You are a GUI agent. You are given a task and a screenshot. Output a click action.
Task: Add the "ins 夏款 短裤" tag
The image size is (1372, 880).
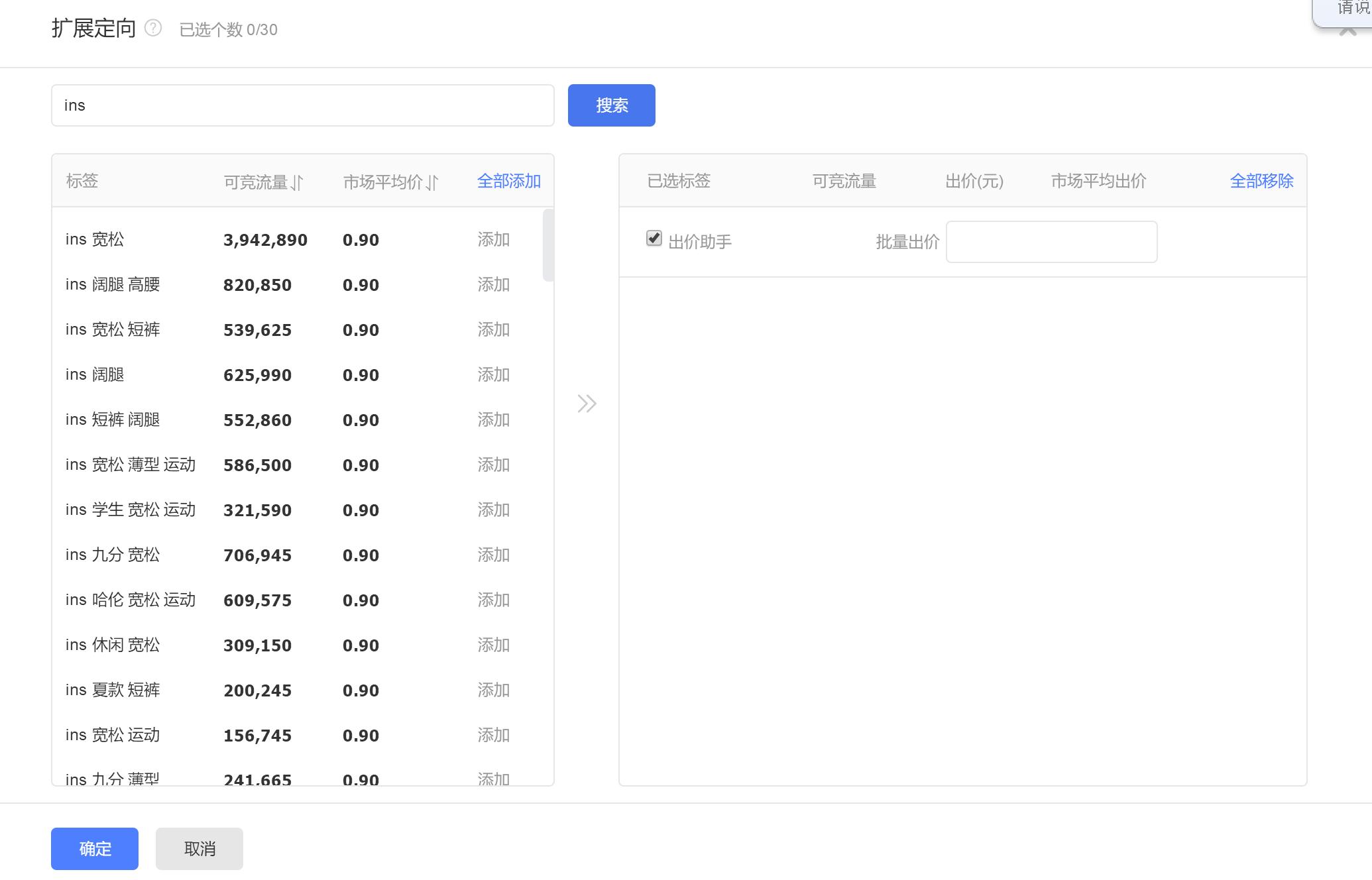point(494,690)
